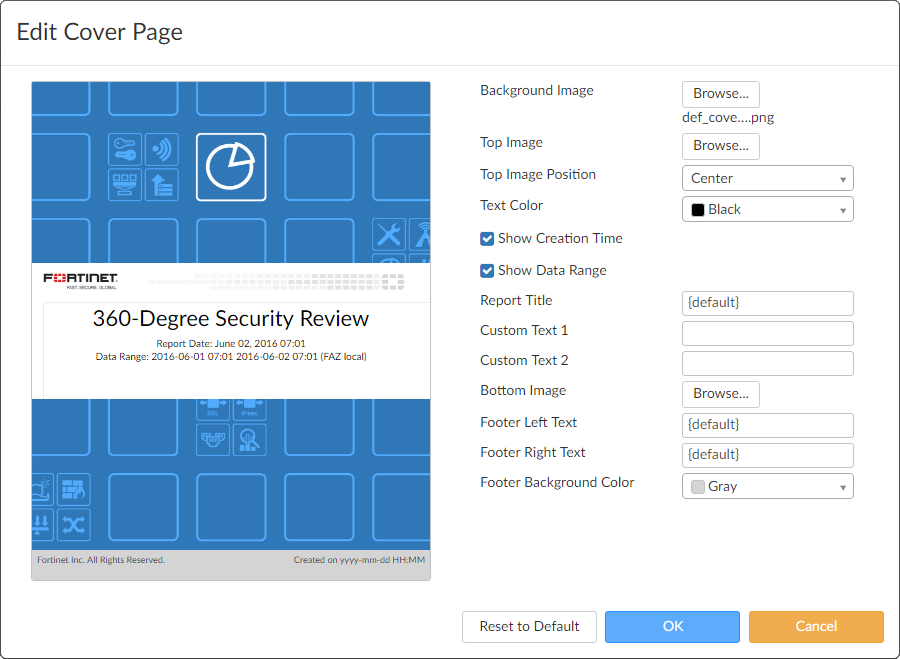Click the wireless signal icon in preview
Screen dimensions: 900x659
tap(161, 150)
